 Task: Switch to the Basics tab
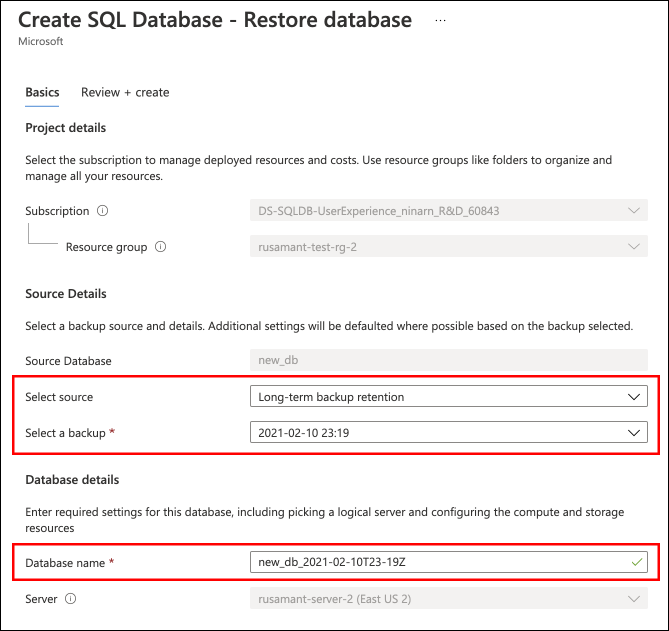42,92
